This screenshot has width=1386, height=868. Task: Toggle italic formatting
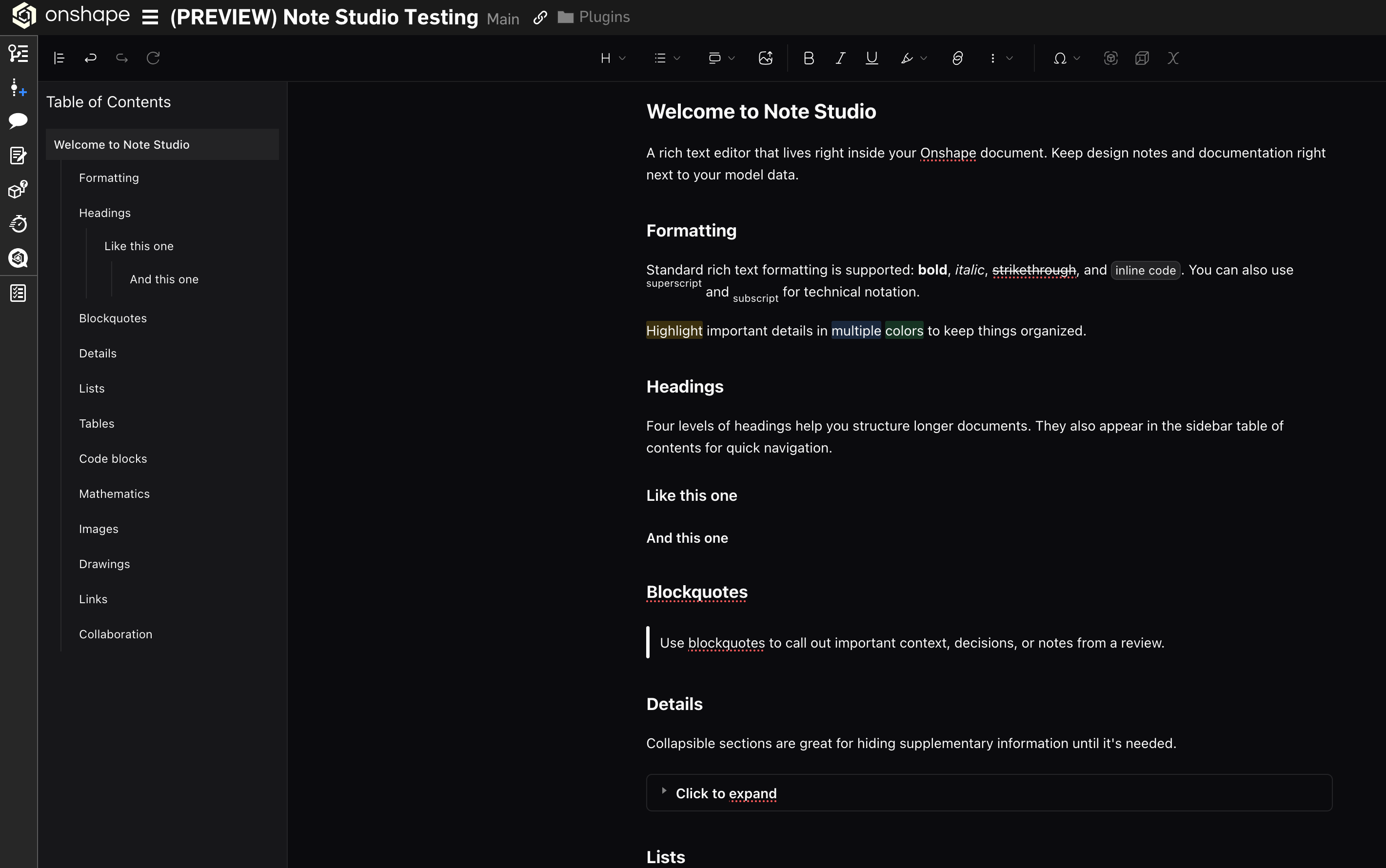pyautogui.click(x=840, y=58)
